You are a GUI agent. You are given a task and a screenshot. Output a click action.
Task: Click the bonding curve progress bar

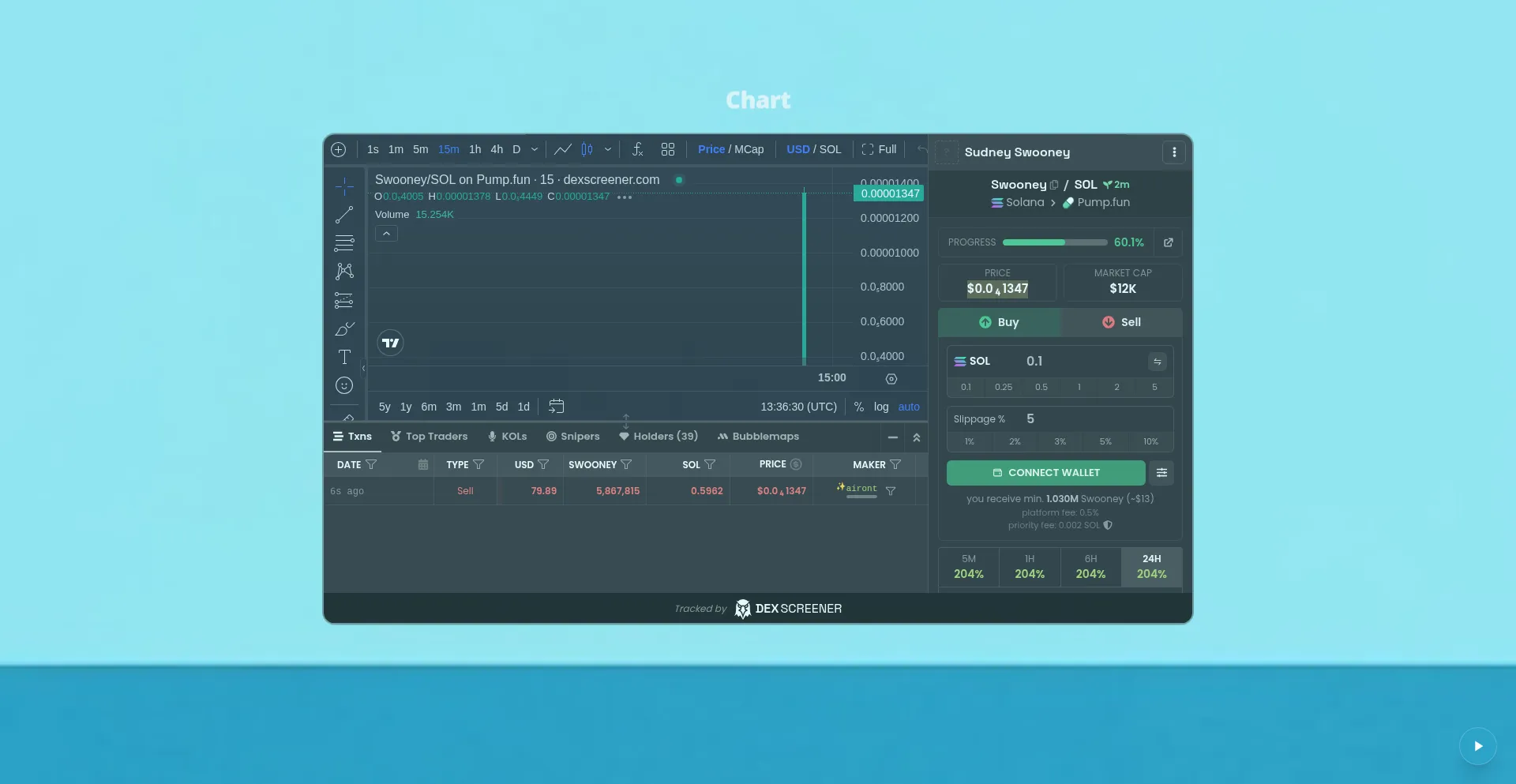[x=1055, y=242]
